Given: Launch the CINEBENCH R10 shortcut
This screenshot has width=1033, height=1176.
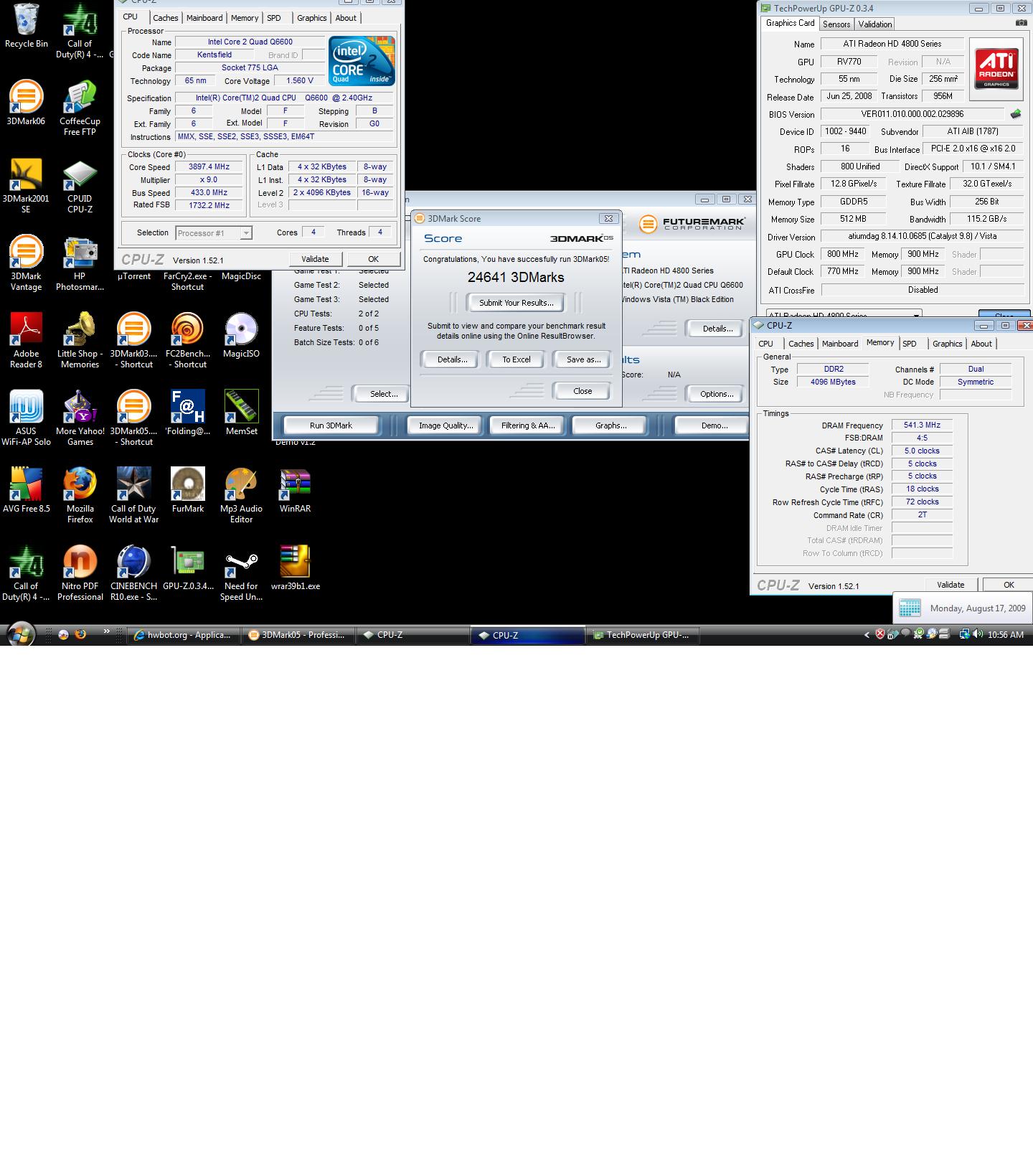Looking at the screenshot, I should point(133,573).
